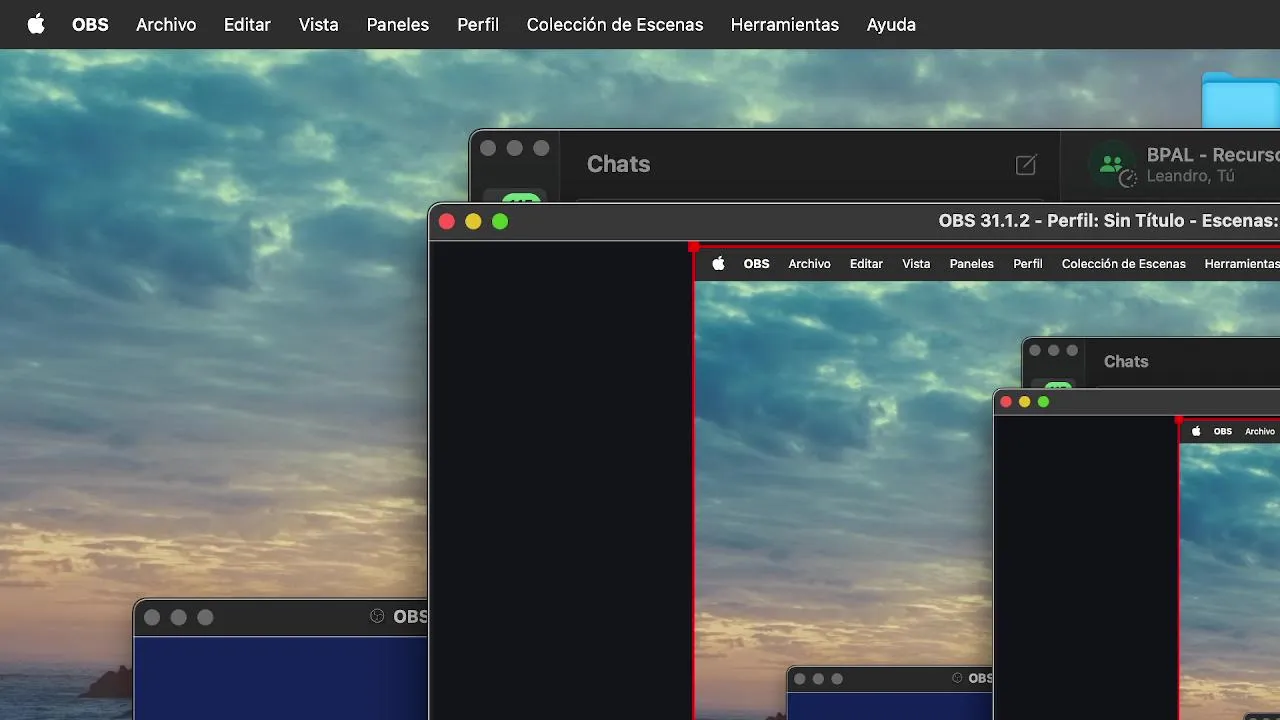Open the Herramientas menu in the top menu bar
The height and width of the screenshot is (720, 1280).
click(x=785, y=24)
